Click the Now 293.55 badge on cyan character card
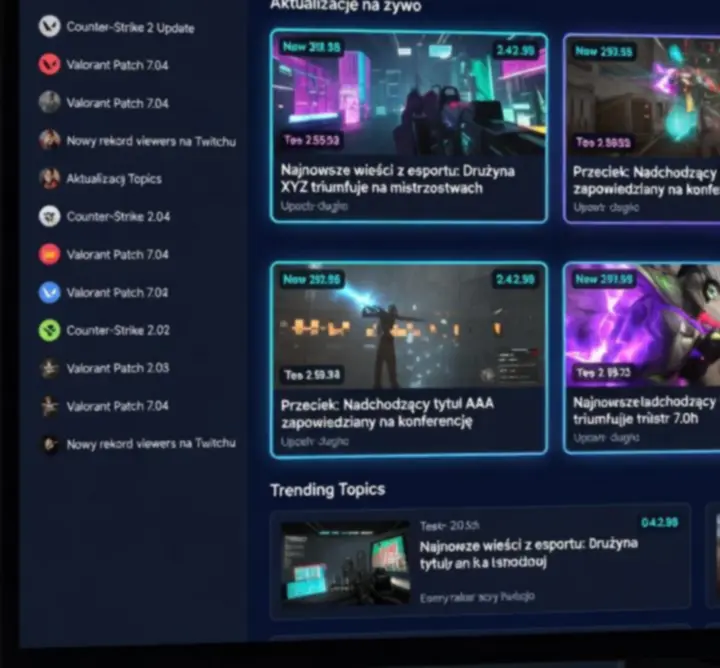This screenshot has width=720, height=668. pyautogui.click(x=604, y=51)
